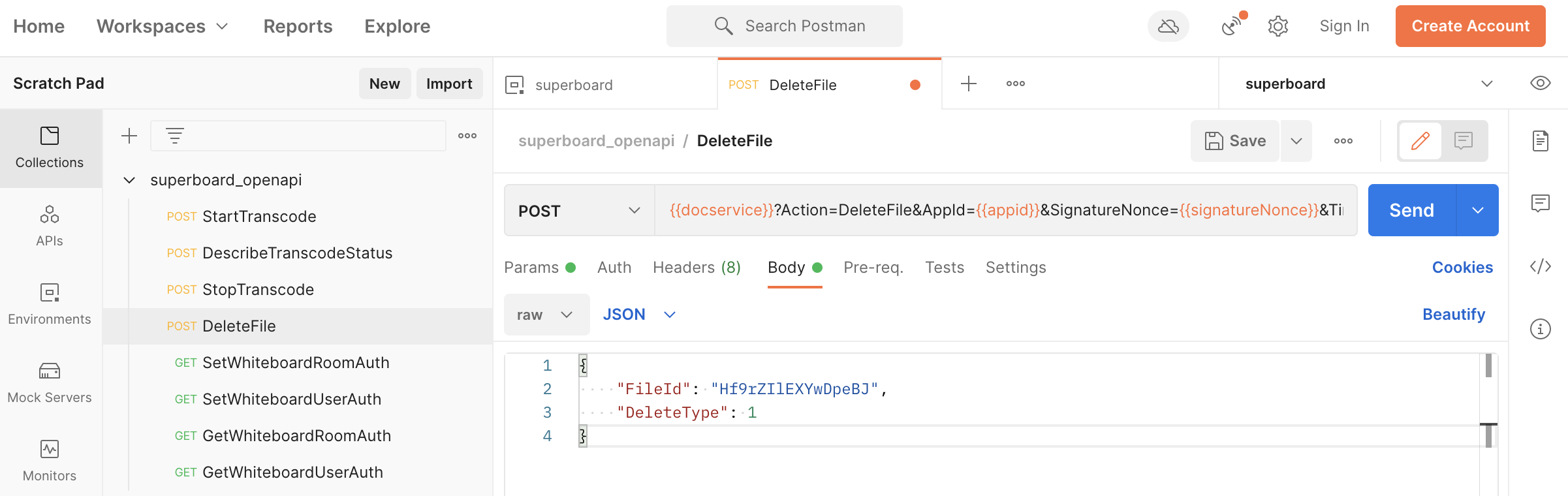Open documentation icon in right sidebar

pos(1541,141)
